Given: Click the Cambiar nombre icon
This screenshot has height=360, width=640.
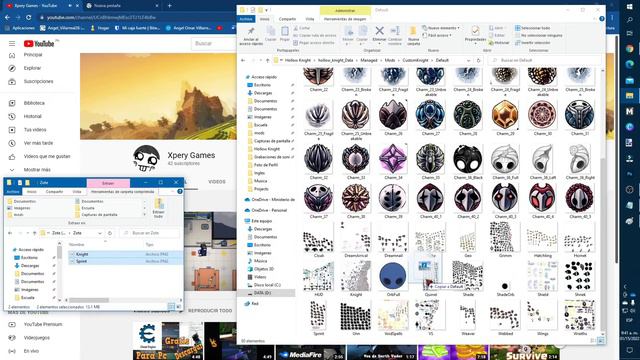Looking at the screenshot, I should point(395,31).
